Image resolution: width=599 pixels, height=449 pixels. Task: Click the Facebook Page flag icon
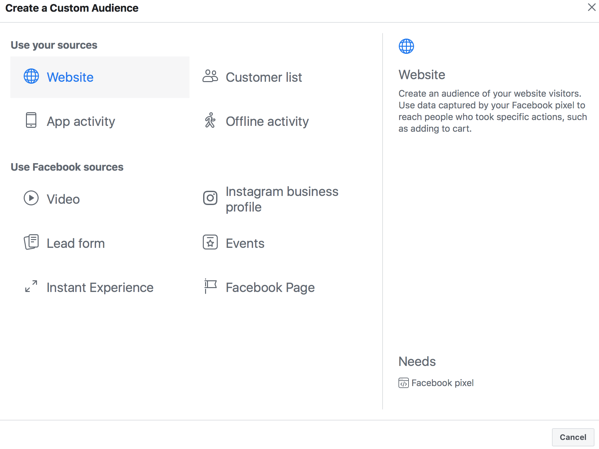point(210,286)
